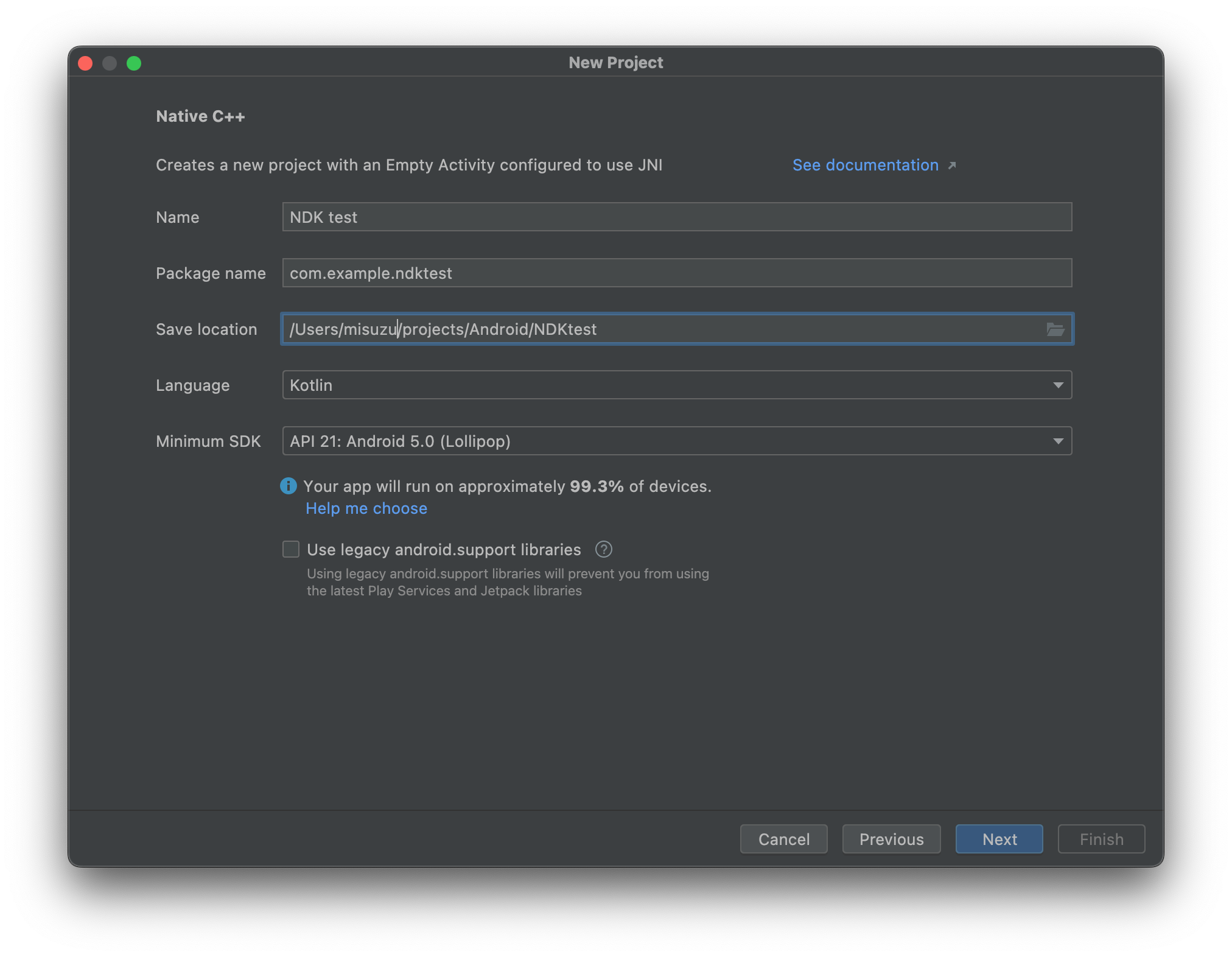
Task: Open the Language dropdown arrow
Action: 1058,385
